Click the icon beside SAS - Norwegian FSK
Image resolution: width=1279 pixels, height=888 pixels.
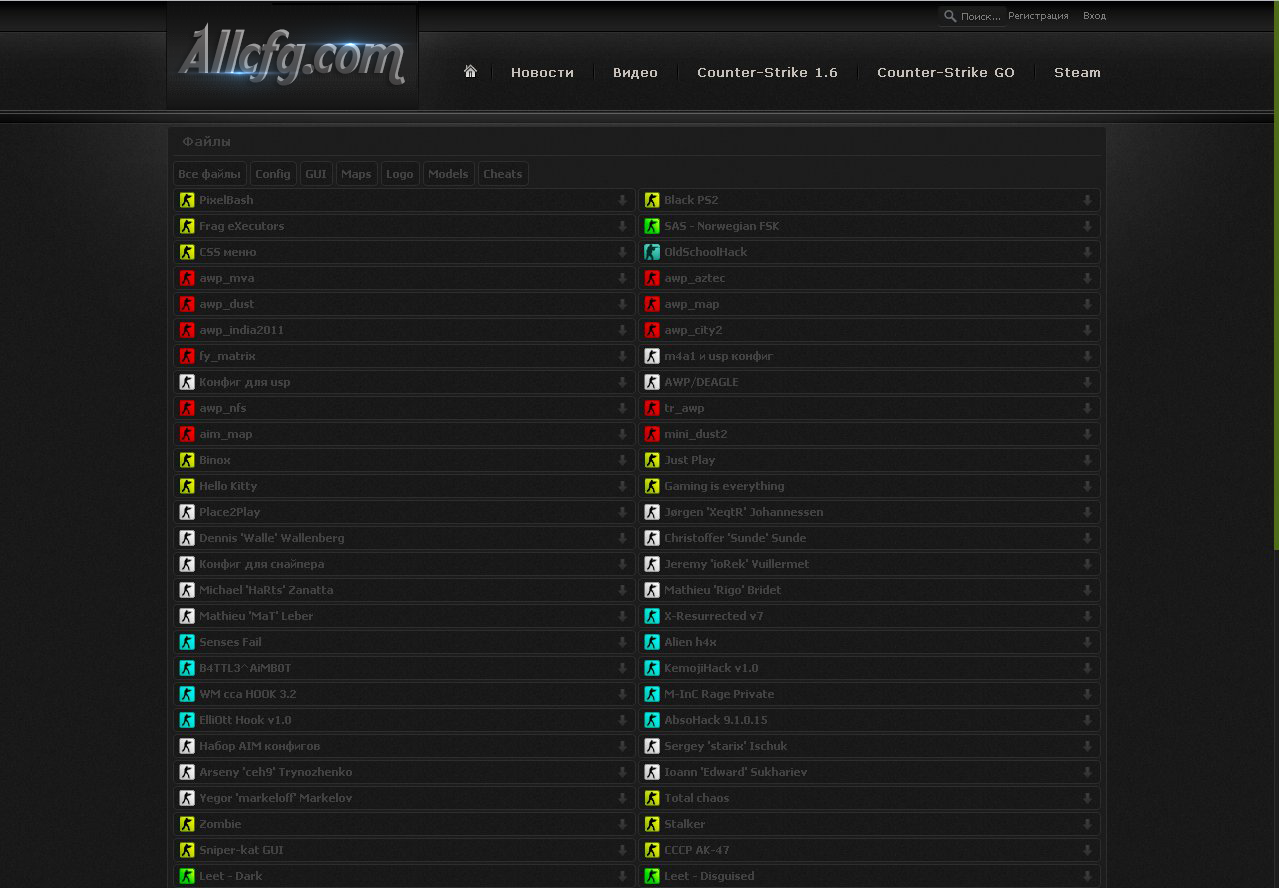[x=652, y=226]
